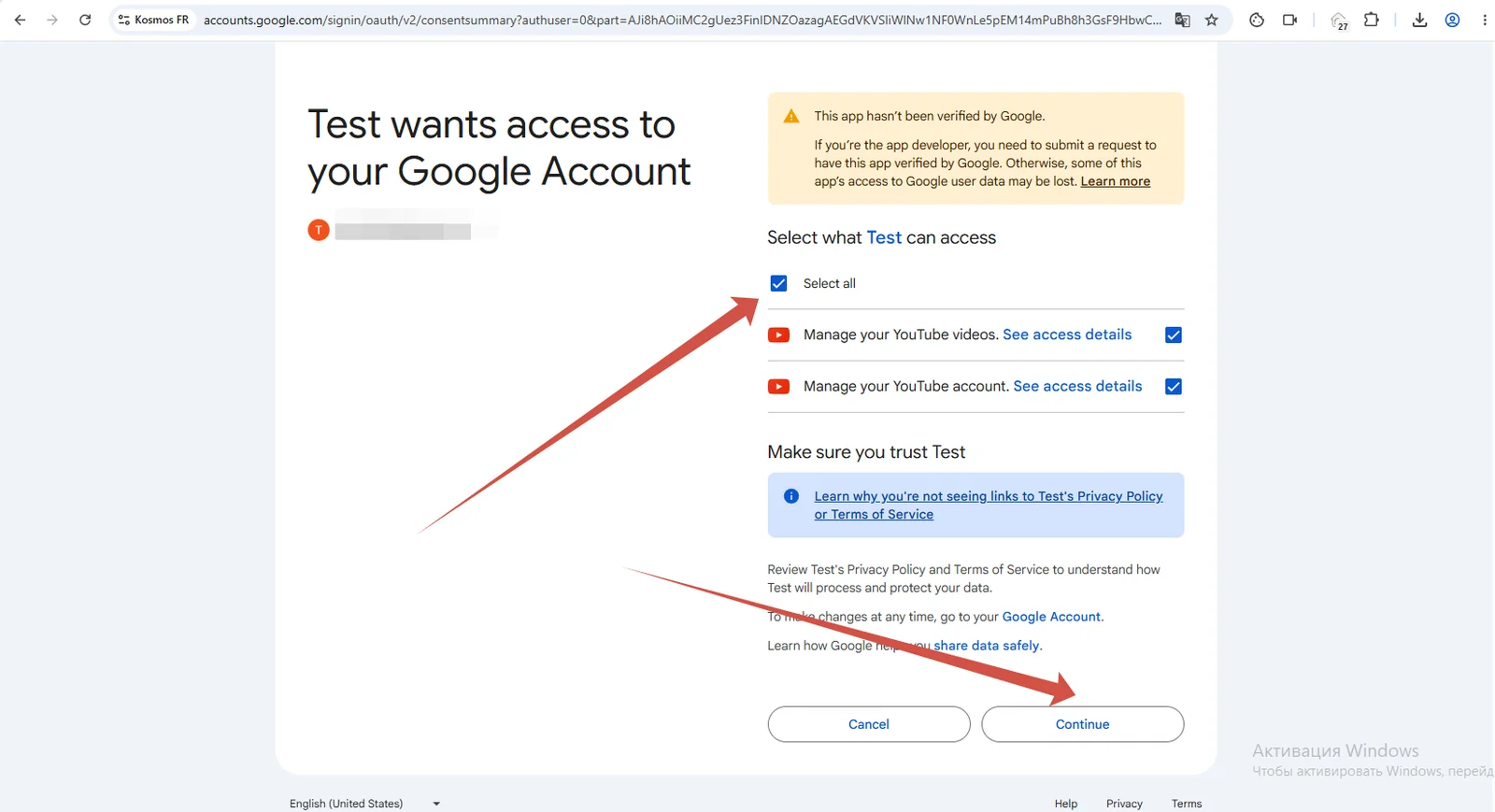Open the extensions puzzle icon
Image resolution: width=1495 pixels, height=812 pixels.
[x=1372, y=20]
